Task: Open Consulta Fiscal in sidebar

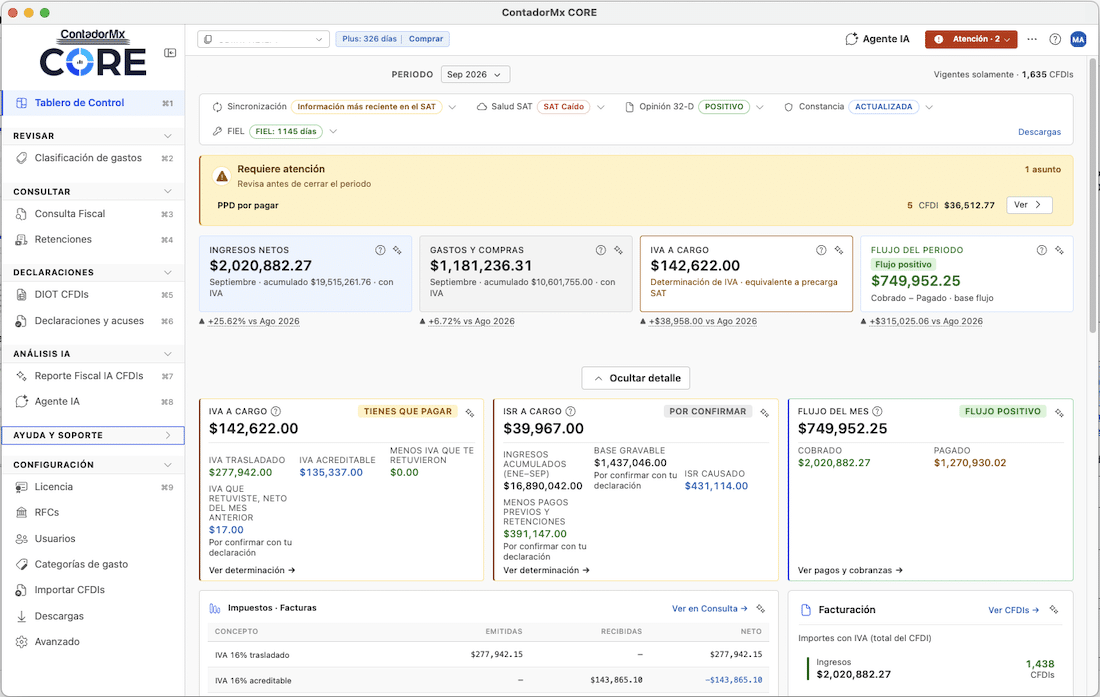Action: 93,214
